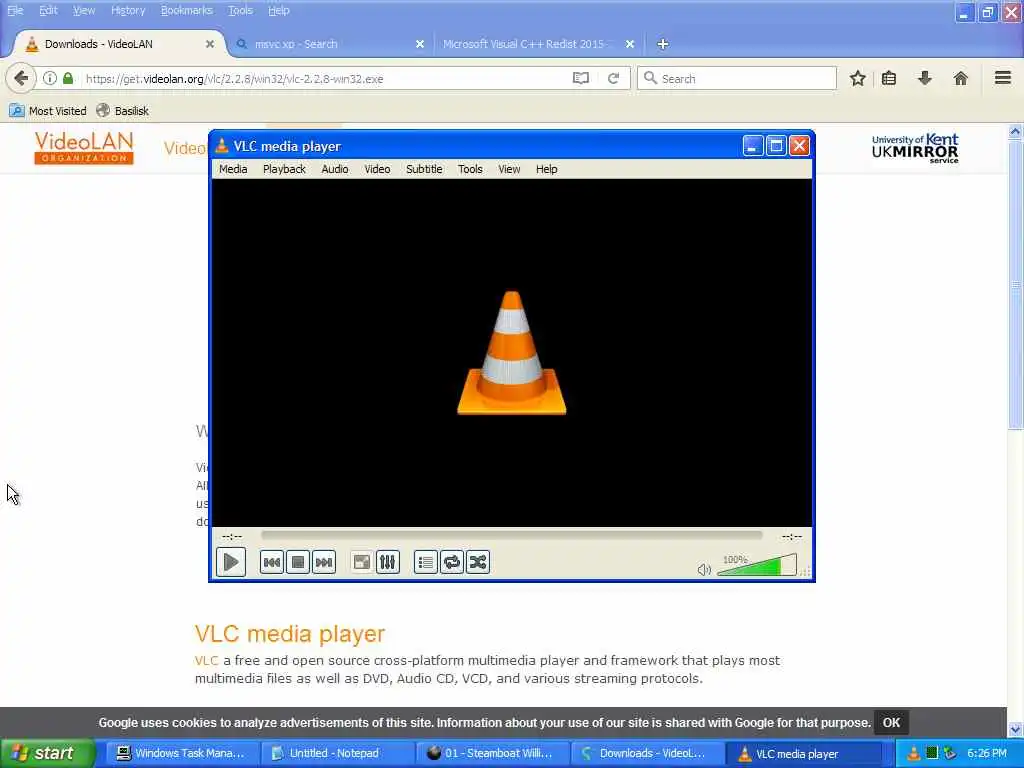Open a new browser tab
Image resolution: width=1024 pixels, height=768 pixels.
[x=662, y=44]
